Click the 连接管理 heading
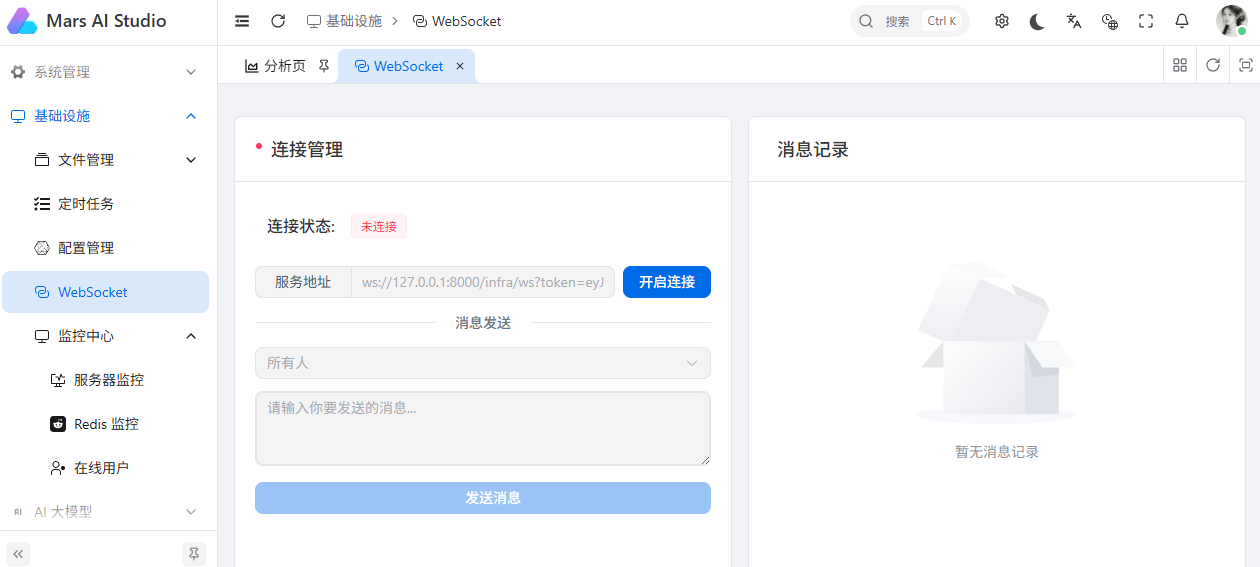Image resolution: width=1260 pixels, height=567 pixels. coord(307,150)
